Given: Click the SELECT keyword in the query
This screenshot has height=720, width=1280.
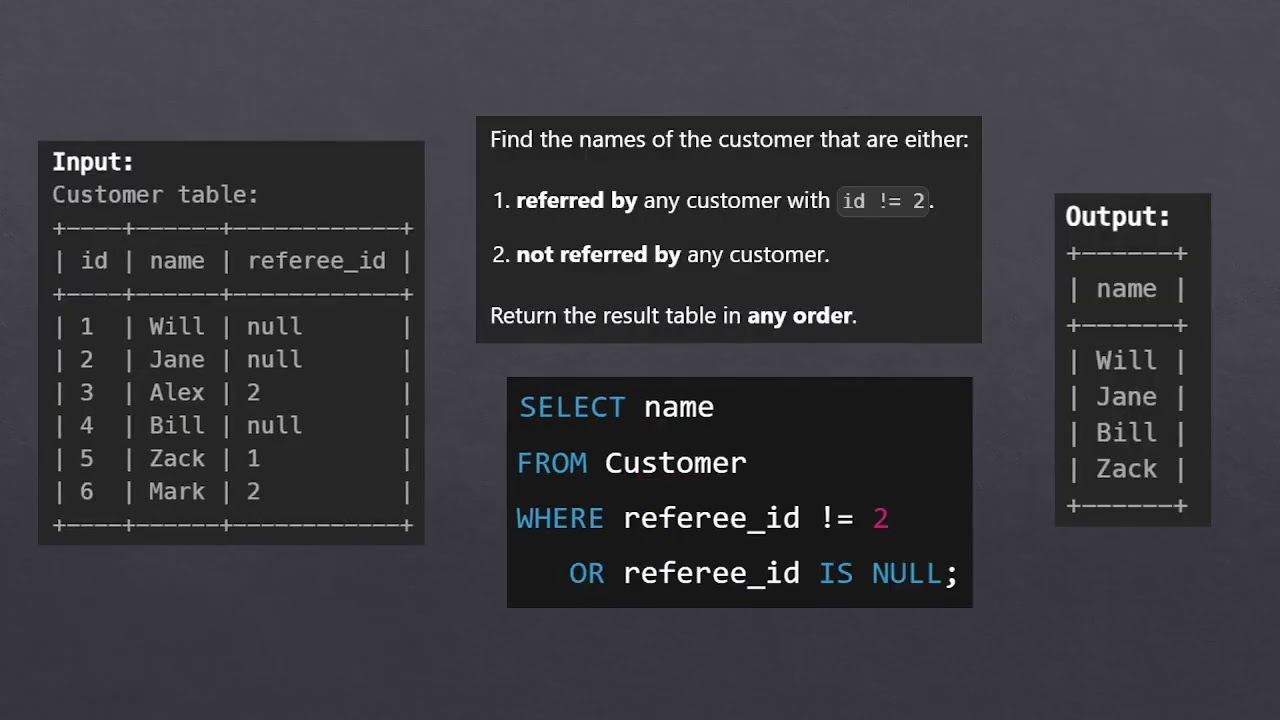Looking at the screenshot, I should coord(572,407).
